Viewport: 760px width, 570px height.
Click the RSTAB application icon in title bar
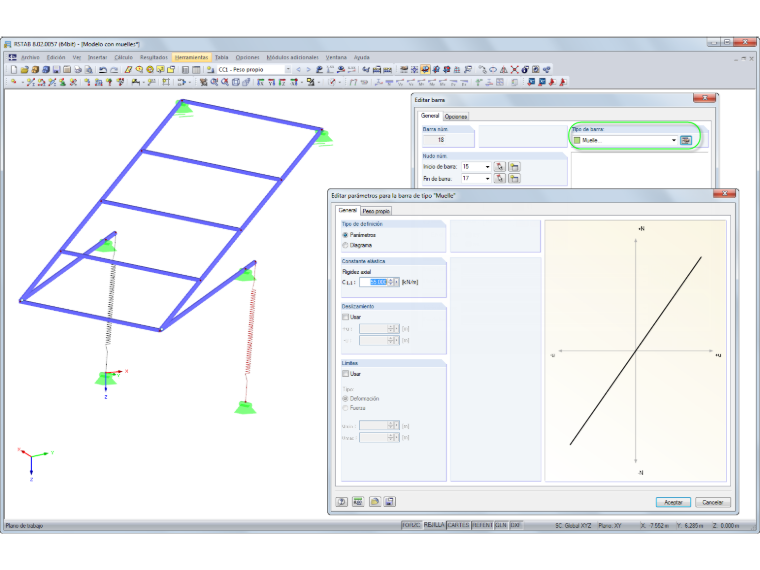click(x=8, y=44)
